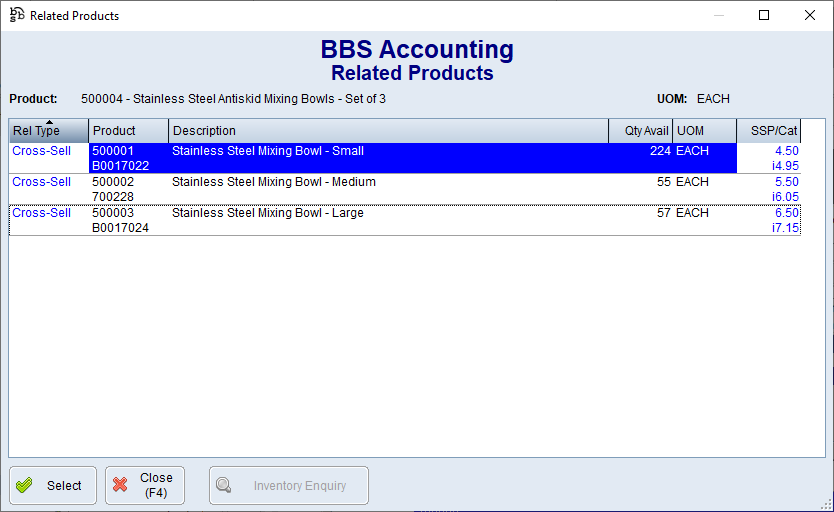Viewport: 834px width, 512px height.
Task: Sort by the Description column header
Action: (388, 131)
